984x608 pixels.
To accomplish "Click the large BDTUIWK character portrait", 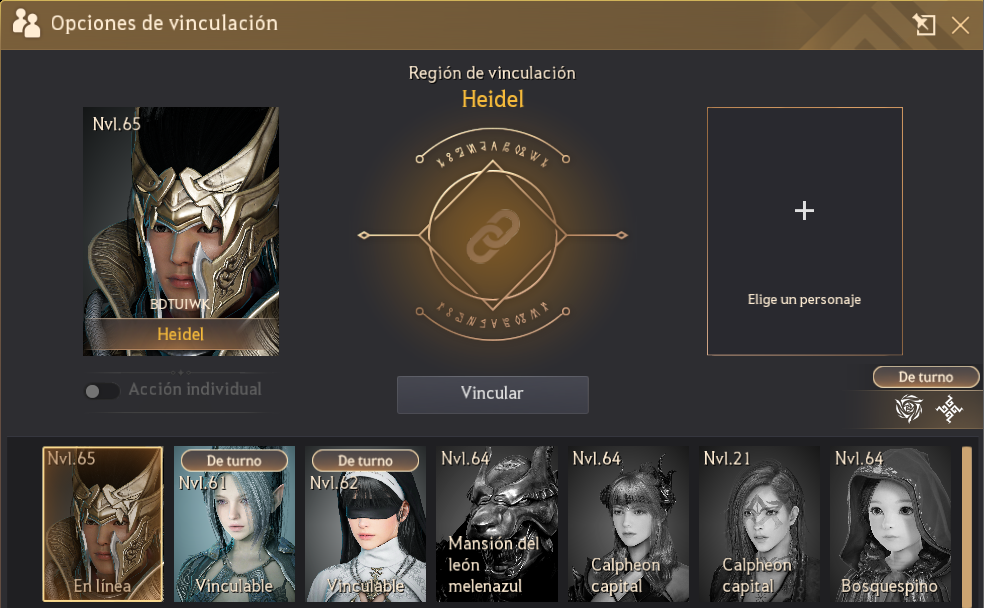I will pyautogui.click(x=181, y=231).
